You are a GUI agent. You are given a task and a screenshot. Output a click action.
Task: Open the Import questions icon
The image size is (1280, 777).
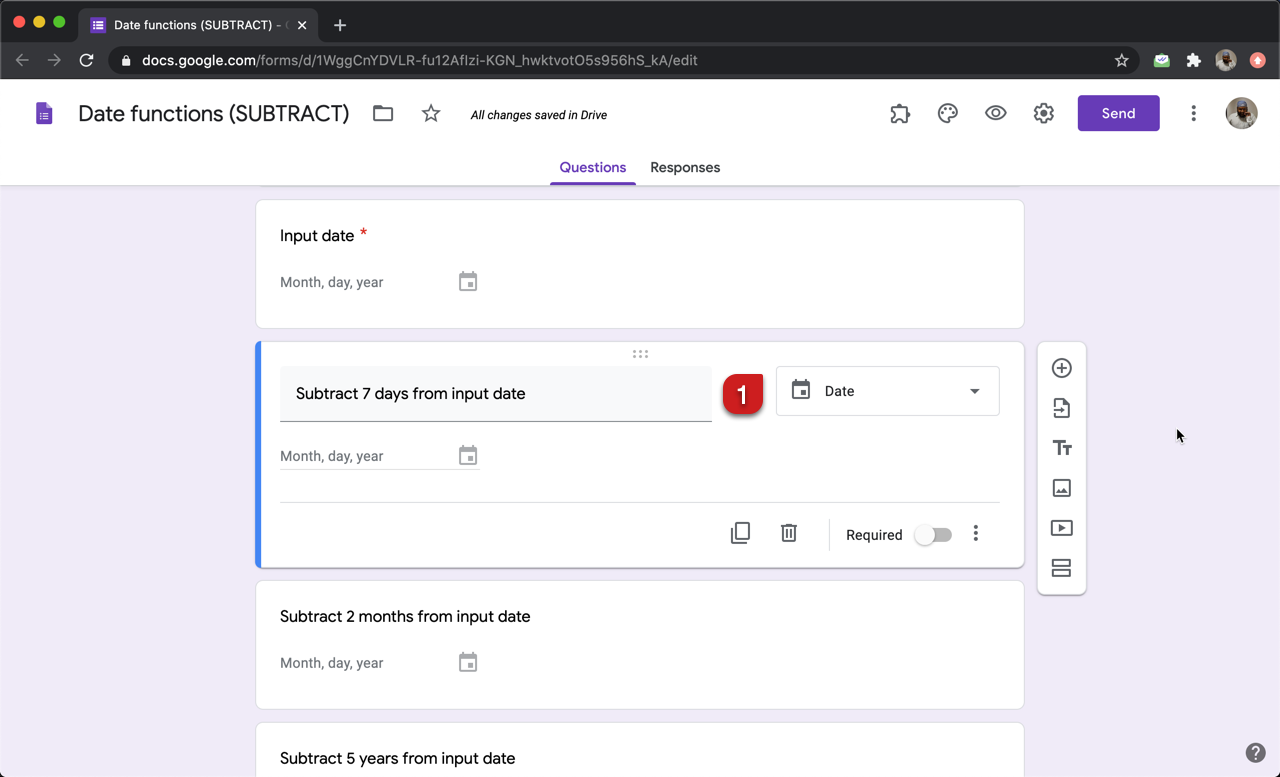click(1061, 408)
